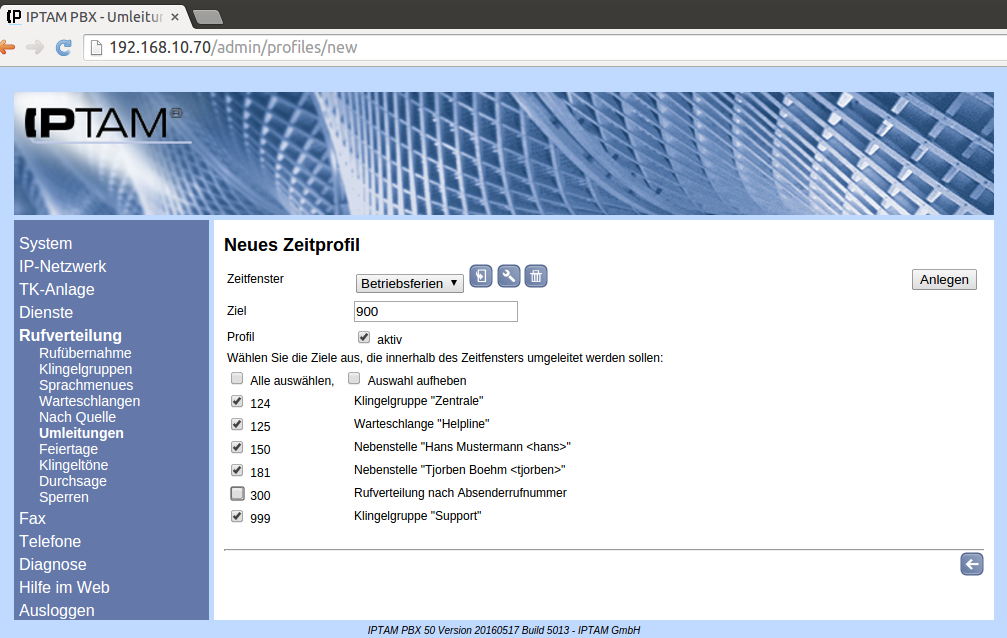Click the wrench edit icon
Viewport: 1007px width, 638px height.
point(509,277)
